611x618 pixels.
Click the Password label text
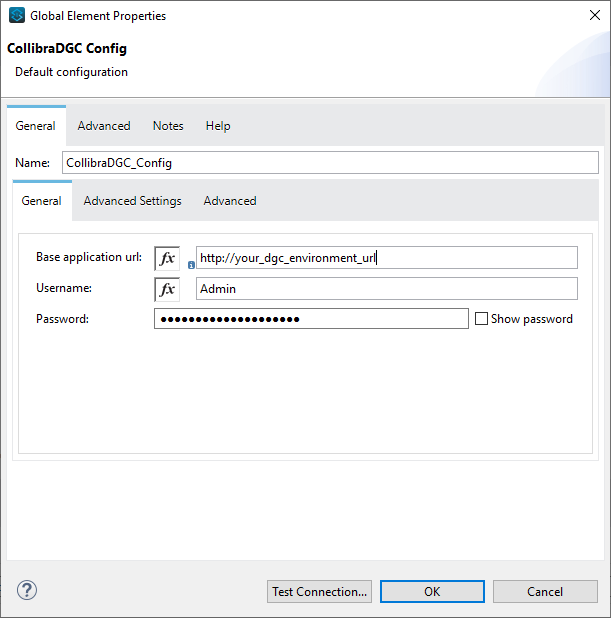coord(62,319)
